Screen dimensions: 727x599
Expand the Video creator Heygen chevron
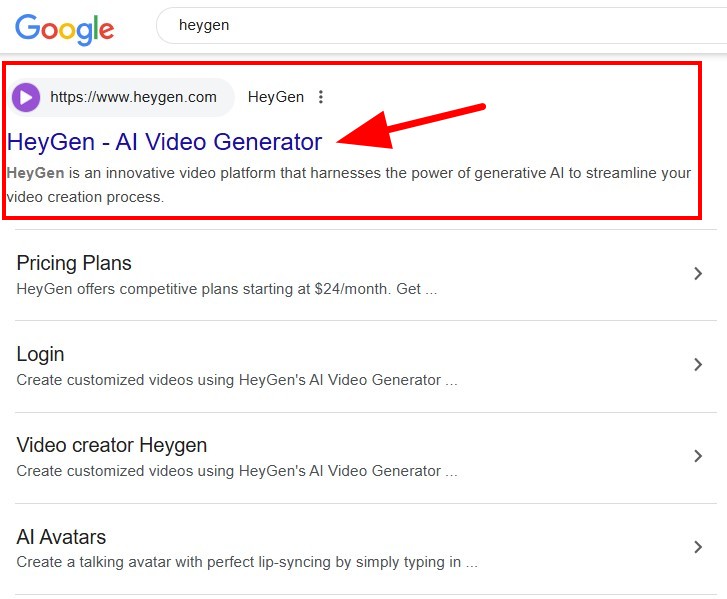[x=698, y=456]
